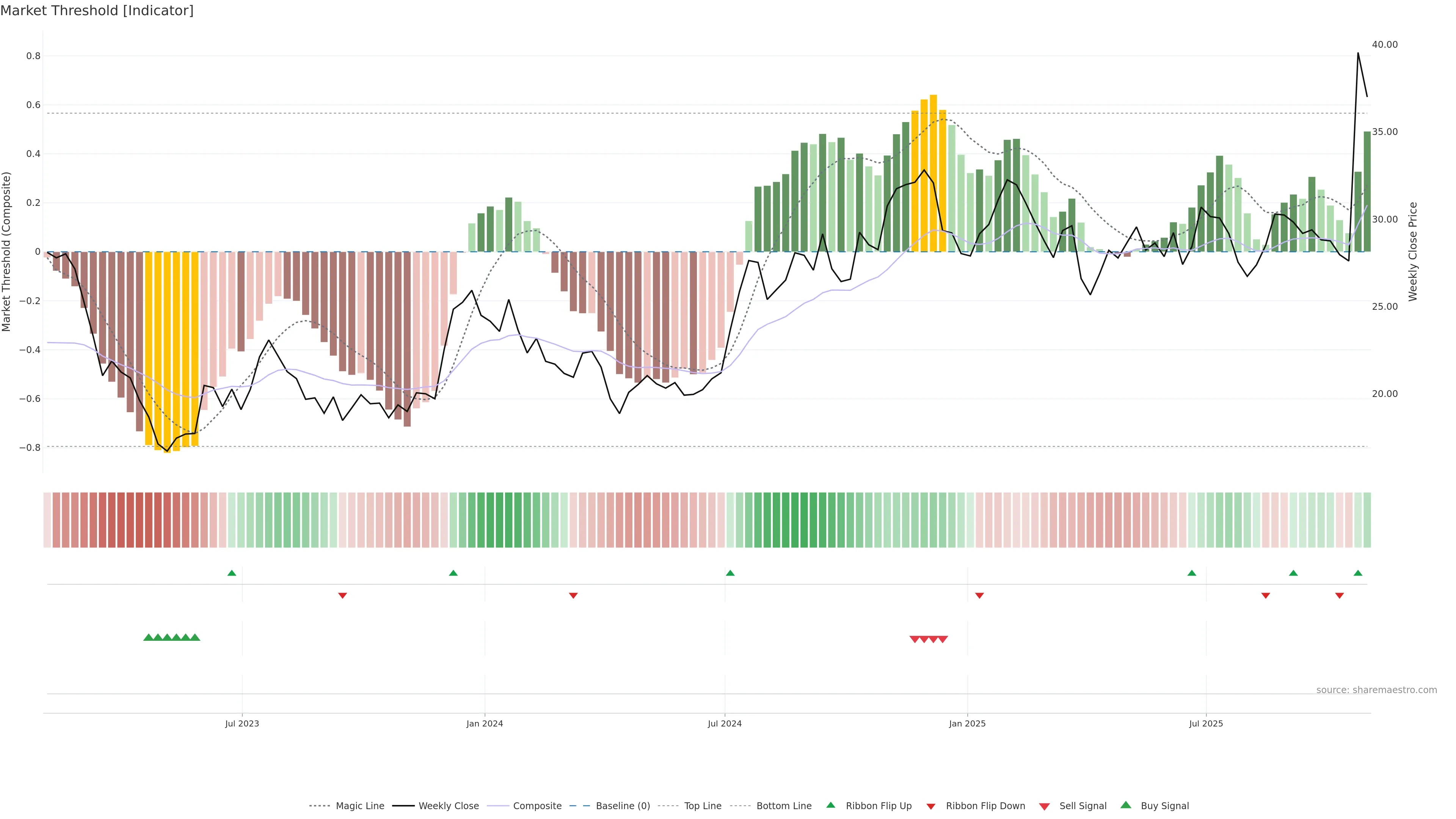Screen dimensions: 1456x819
Task: Click the Buy Signal legend marker
Action: click(1126, 805)
